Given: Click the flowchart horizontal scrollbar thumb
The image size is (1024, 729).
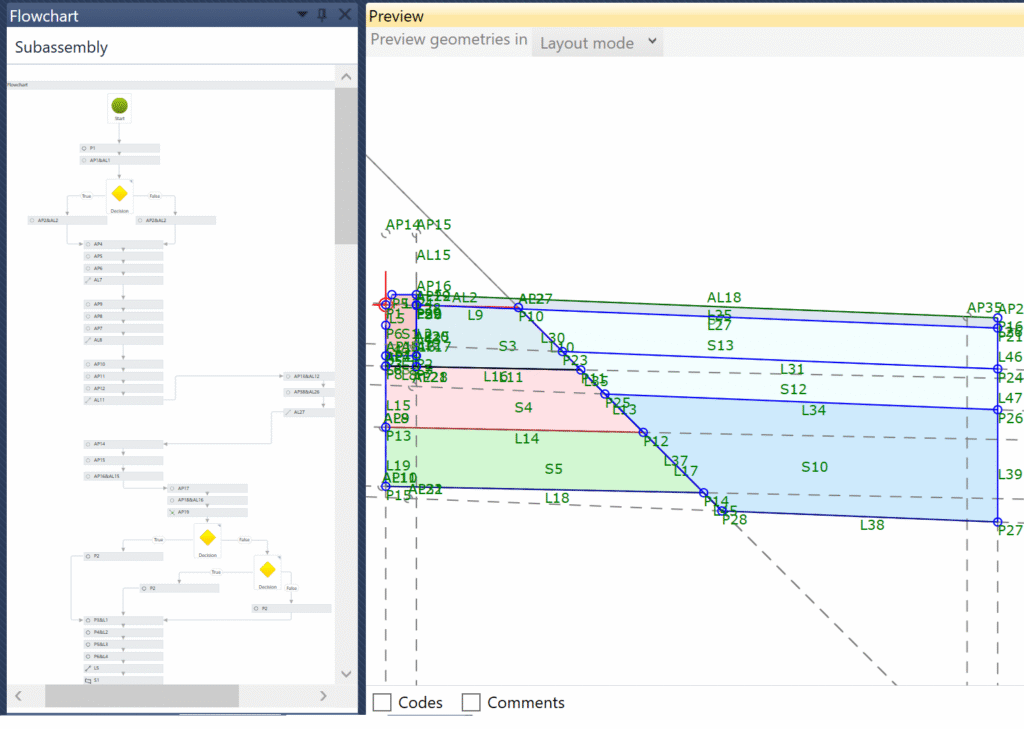Looking at the screenshot, I should (x=141, y=696).
